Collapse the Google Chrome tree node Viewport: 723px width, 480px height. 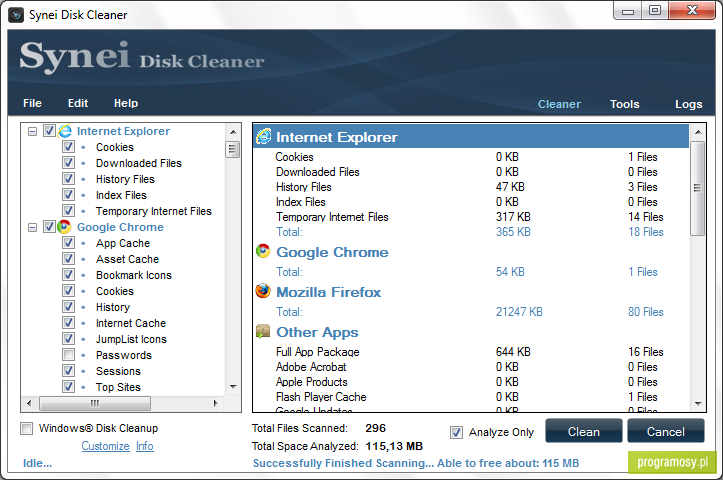point(32,228)
